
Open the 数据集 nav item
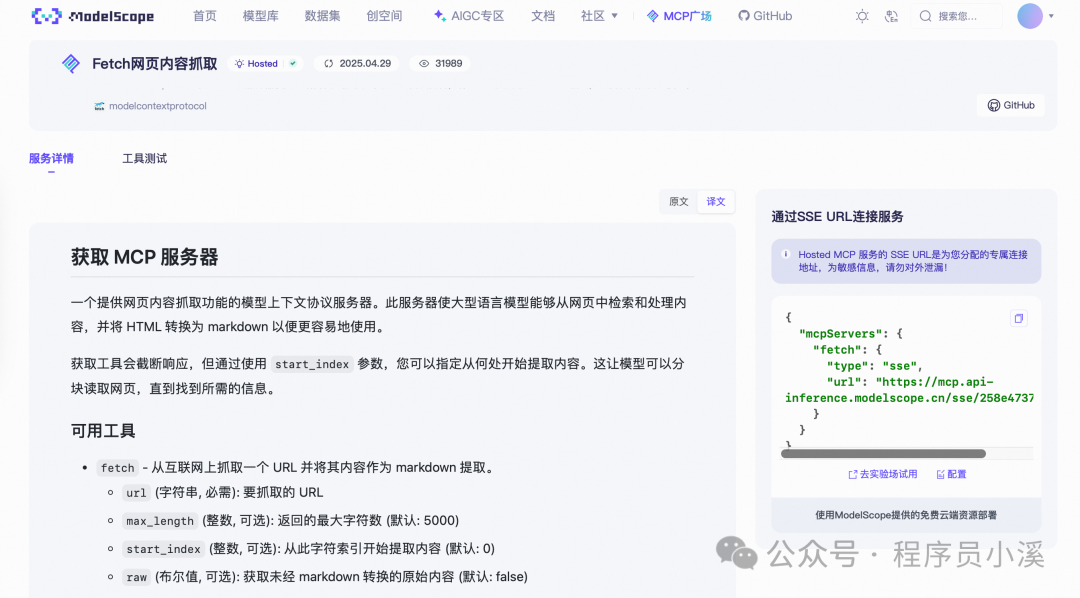point(322,16)
